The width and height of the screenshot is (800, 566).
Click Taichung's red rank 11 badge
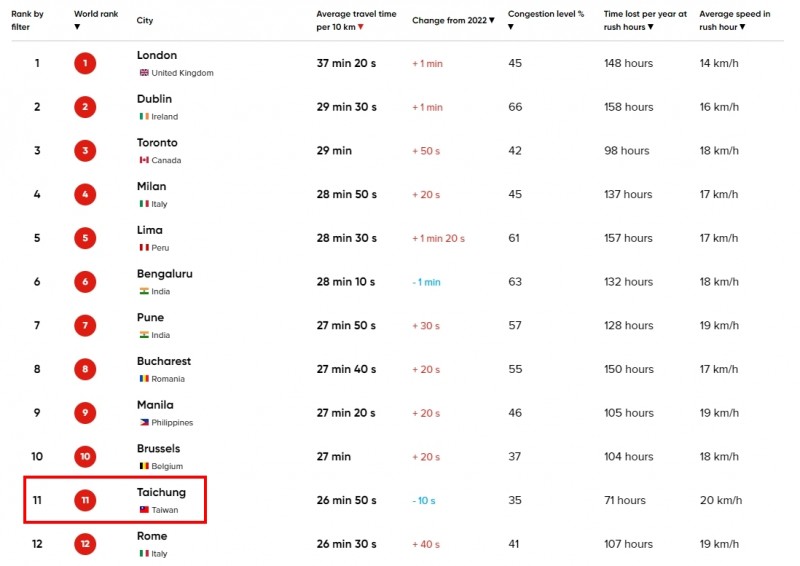(85, 500)
